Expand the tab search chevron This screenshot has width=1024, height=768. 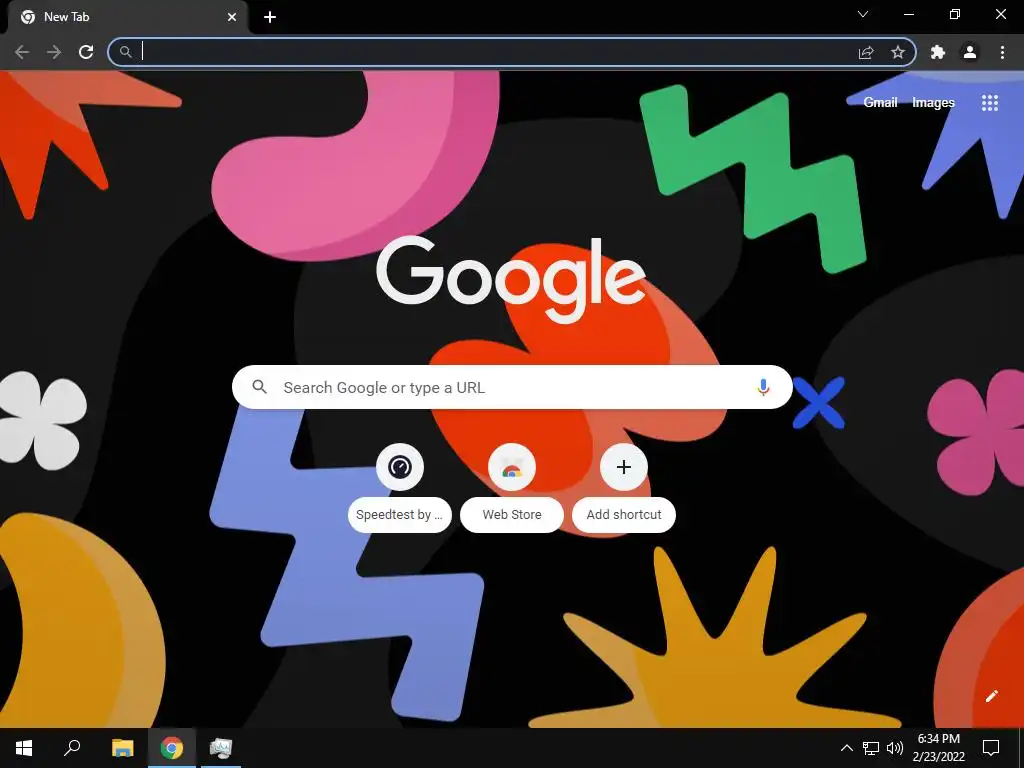point(863,14)
